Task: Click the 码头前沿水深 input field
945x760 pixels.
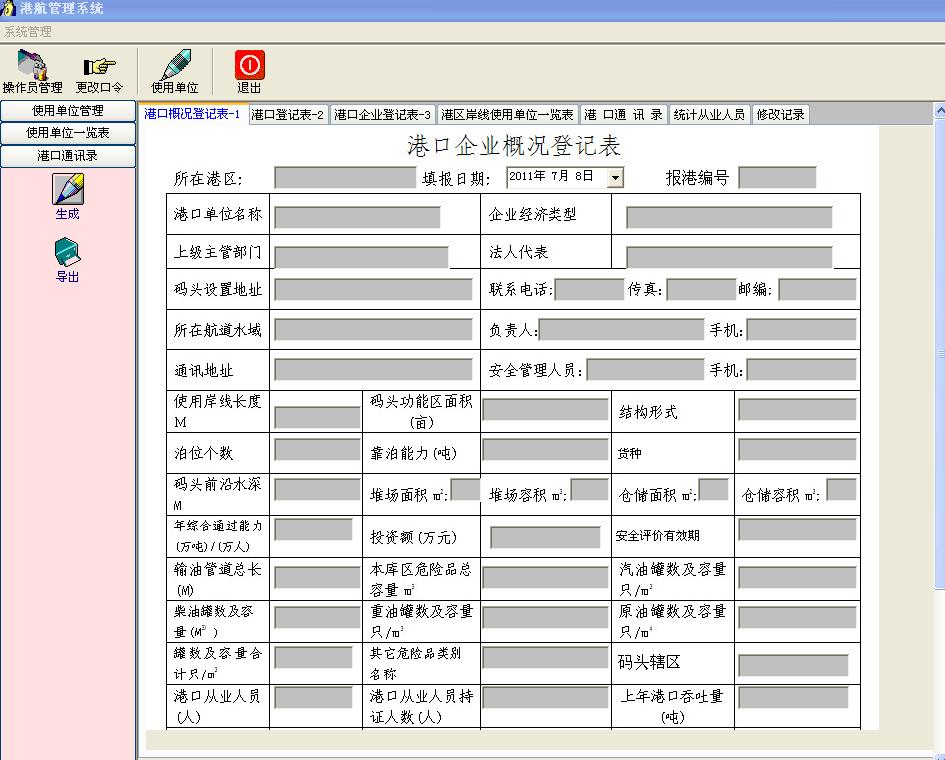Action: point(318,489)
